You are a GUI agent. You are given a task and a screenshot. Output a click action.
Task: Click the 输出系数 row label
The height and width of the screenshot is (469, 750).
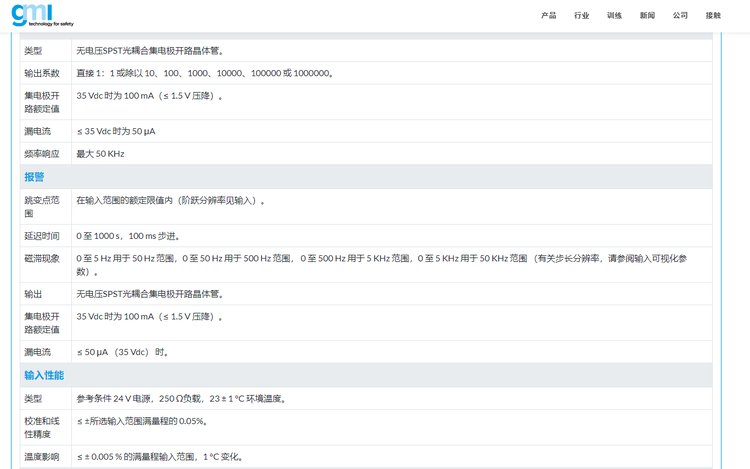pos(42,73)
